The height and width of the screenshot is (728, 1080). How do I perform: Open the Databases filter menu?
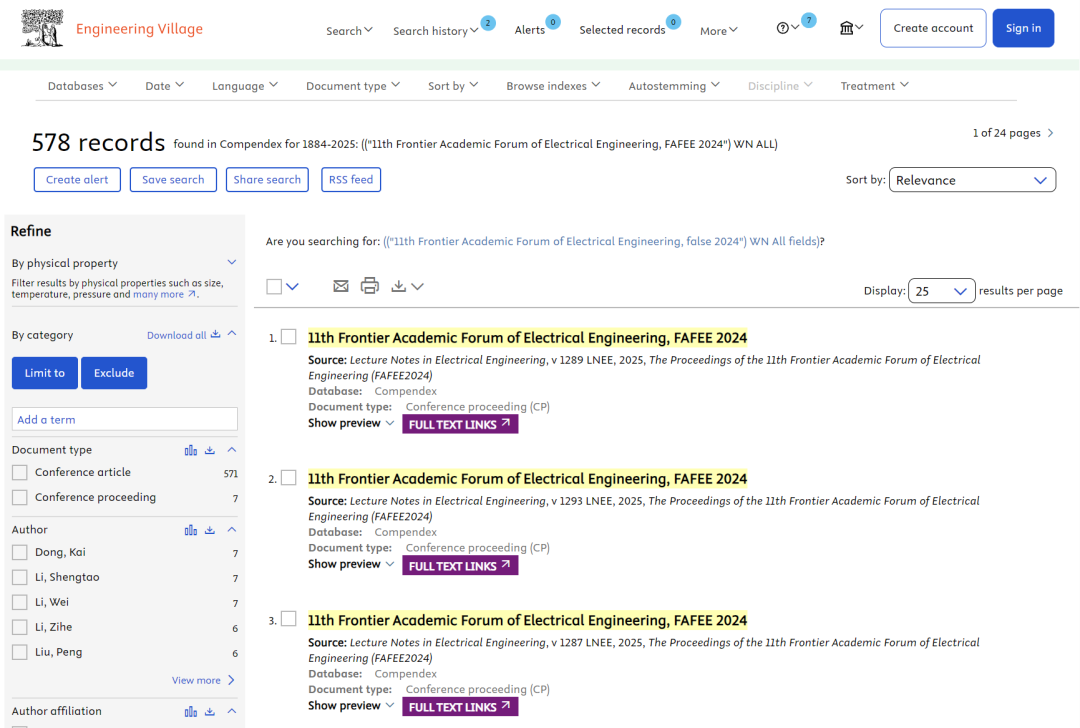[x=82, y=85]
